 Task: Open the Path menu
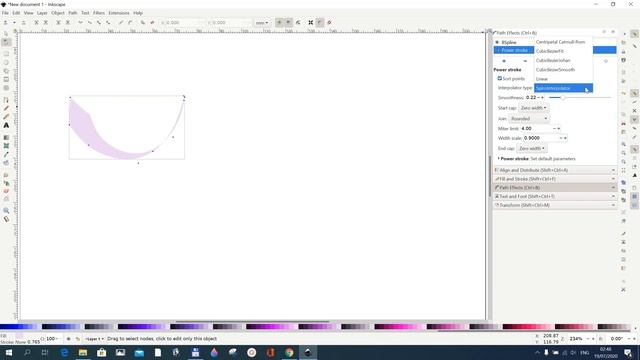point(73,13)
